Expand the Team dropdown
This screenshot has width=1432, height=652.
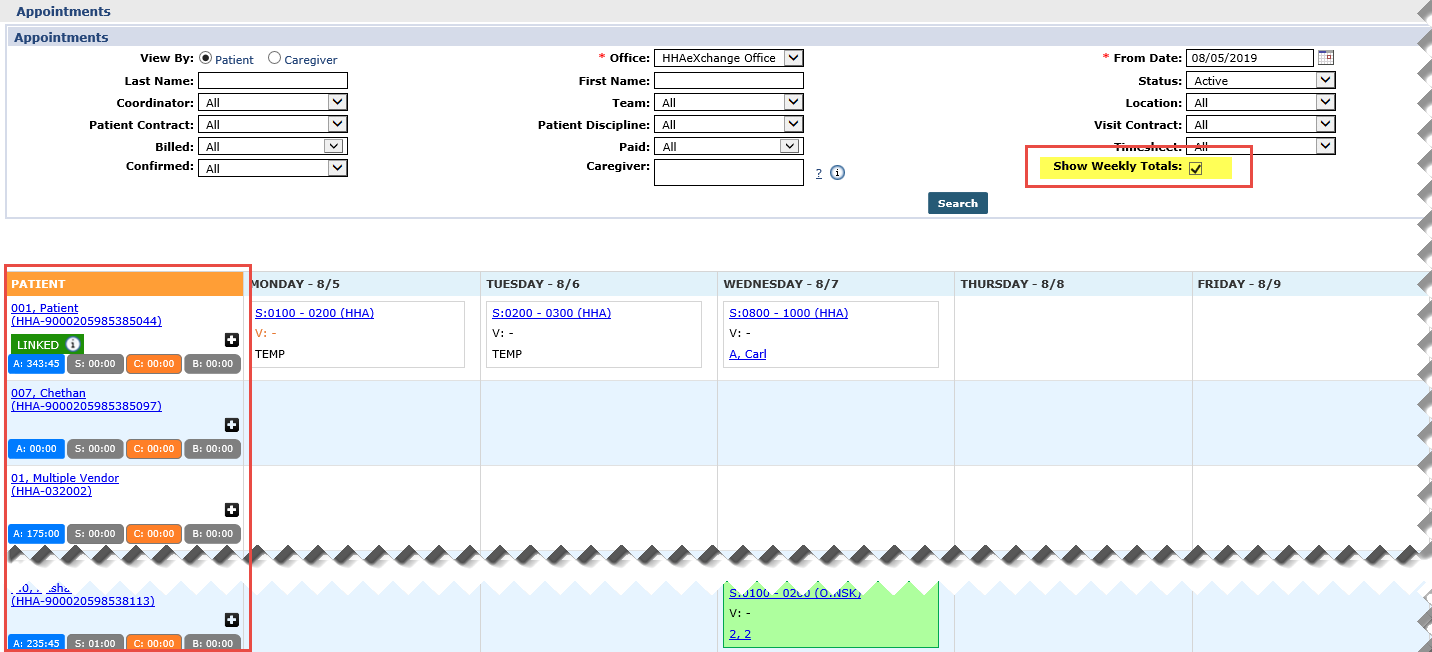(728, 102)
